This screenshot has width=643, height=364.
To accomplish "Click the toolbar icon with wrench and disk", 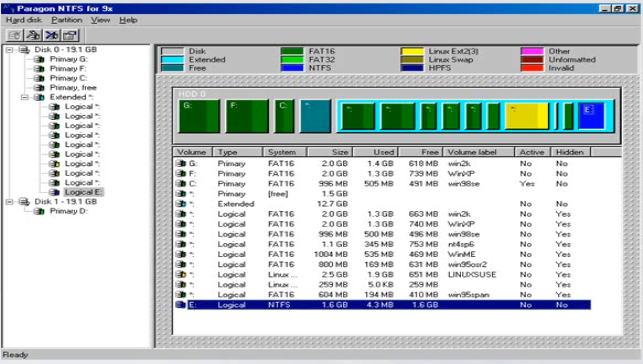I will click(33, 35).
